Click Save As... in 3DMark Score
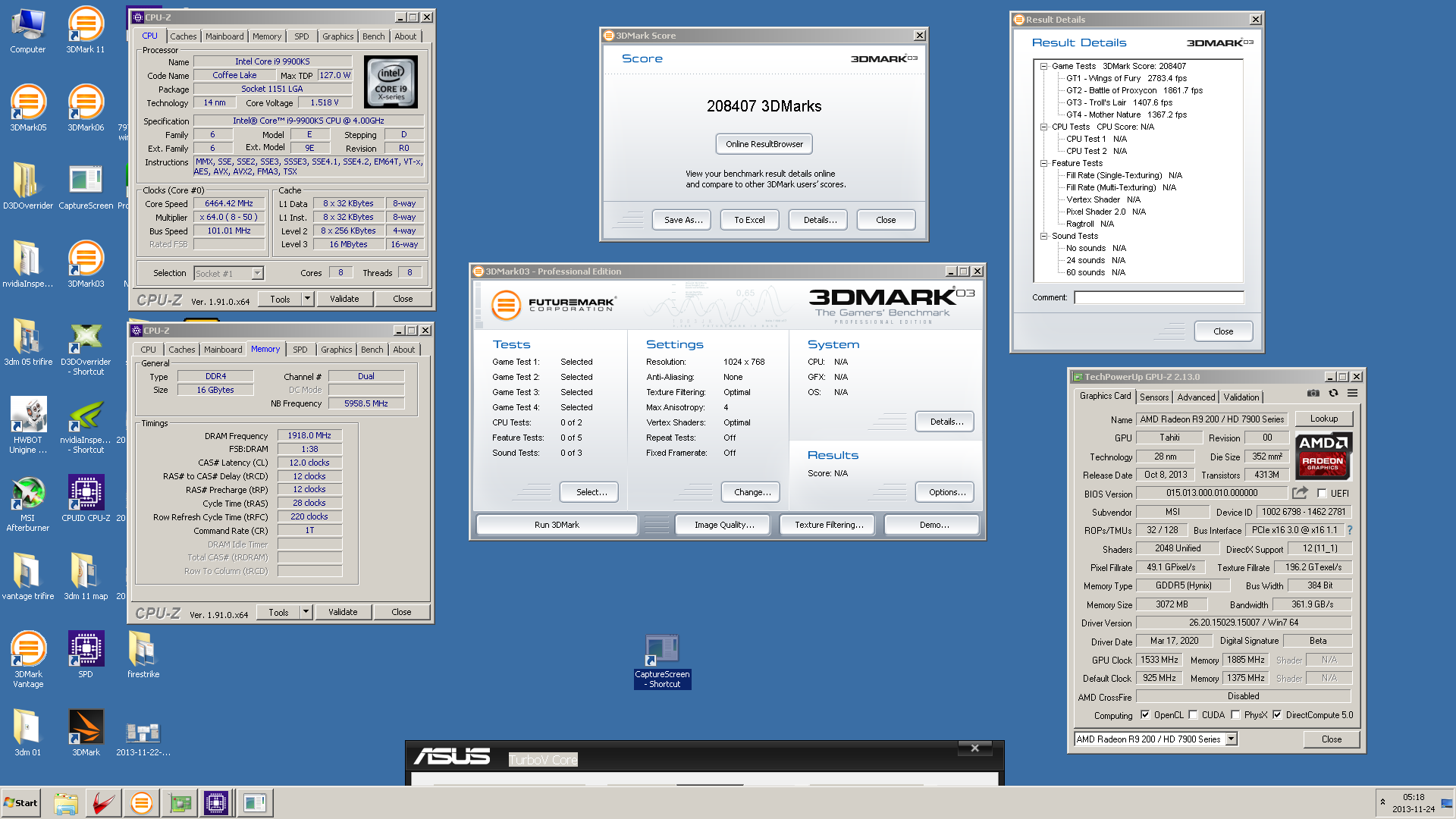Image resolution: width=1456 pixels, height=819 pixels. point(683,220)
